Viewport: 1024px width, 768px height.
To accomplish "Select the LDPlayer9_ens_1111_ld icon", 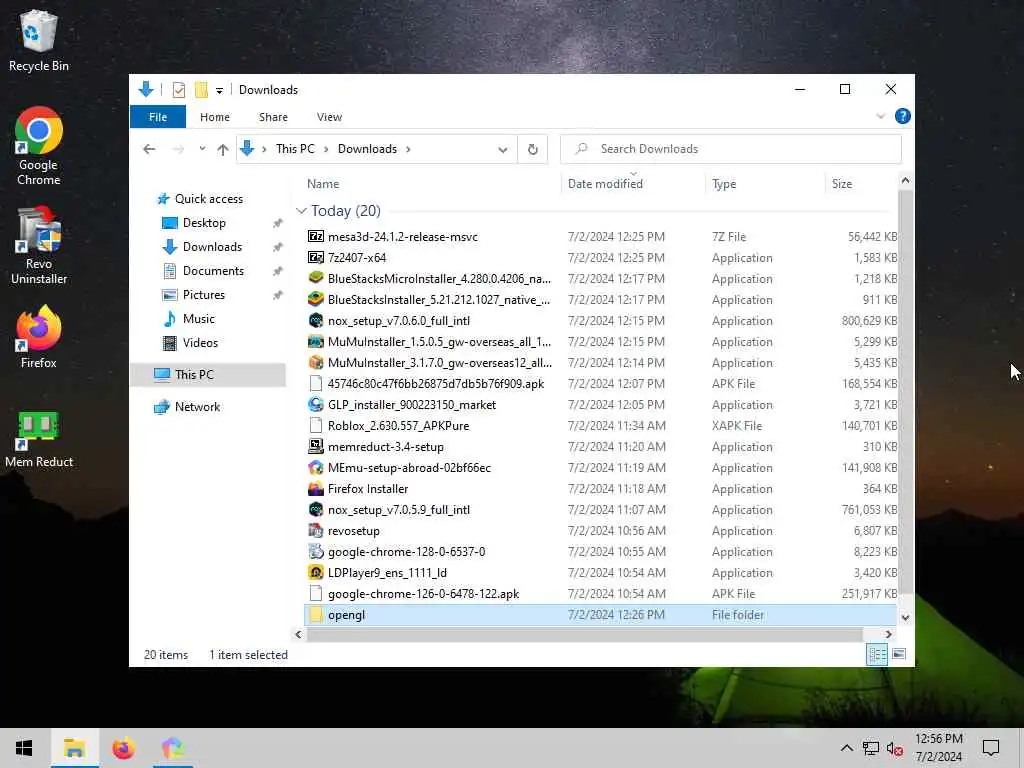I will pos(315,573).
